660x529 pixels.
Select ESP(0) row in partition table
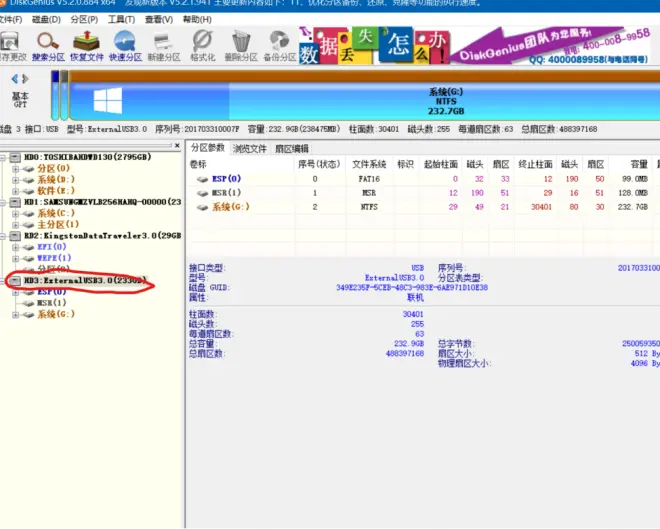[x=423, y=179]
